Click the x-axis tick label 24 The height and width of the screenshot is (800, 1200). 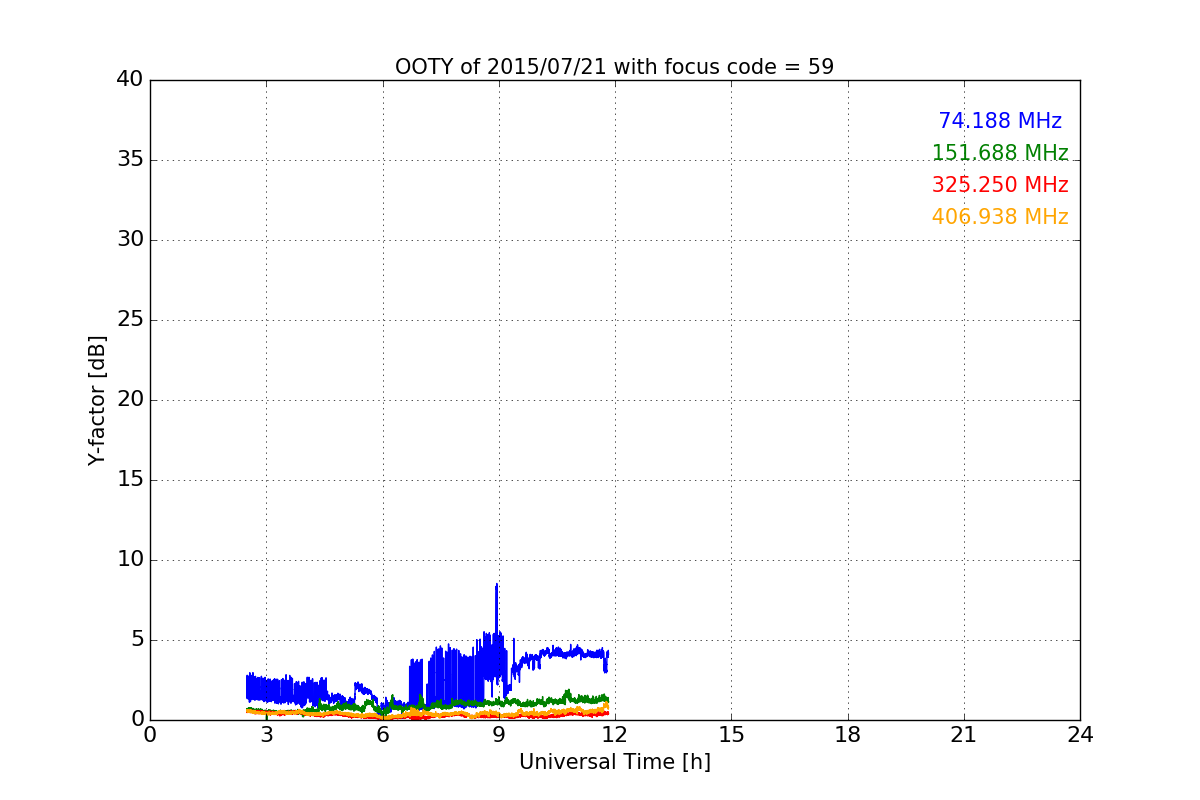click(x=1080, y=734)
